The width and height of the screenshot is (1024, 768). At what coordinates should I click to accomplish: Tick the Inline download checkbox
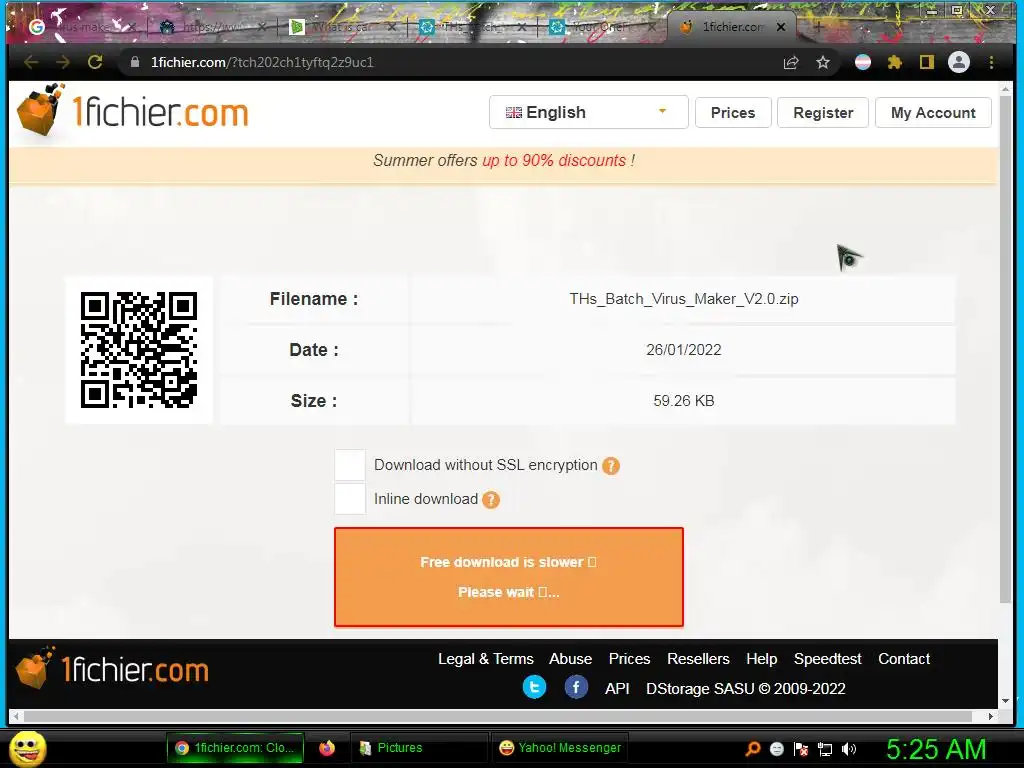[350, 499]
